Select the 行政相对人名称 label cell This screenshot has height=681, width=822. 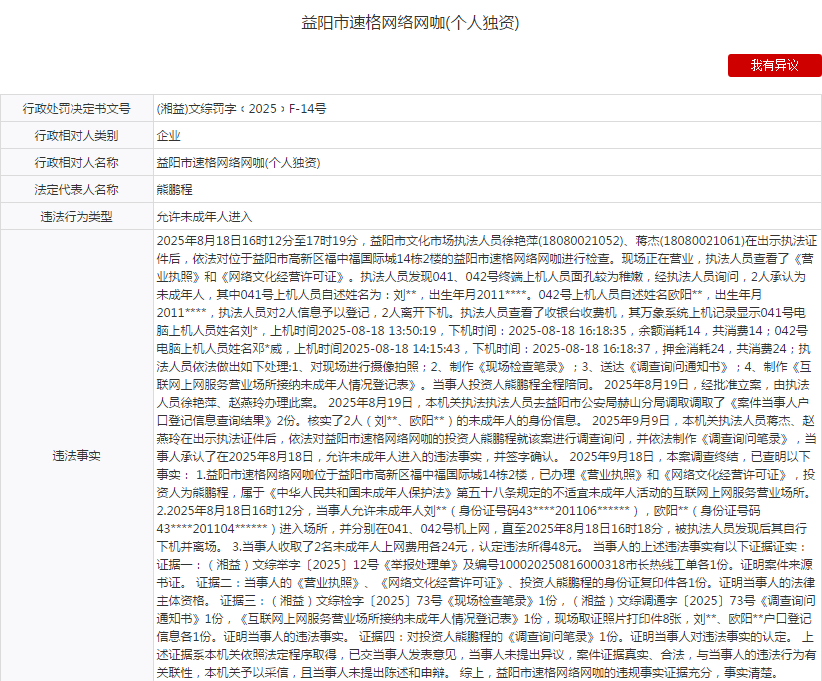coord(76,162)
